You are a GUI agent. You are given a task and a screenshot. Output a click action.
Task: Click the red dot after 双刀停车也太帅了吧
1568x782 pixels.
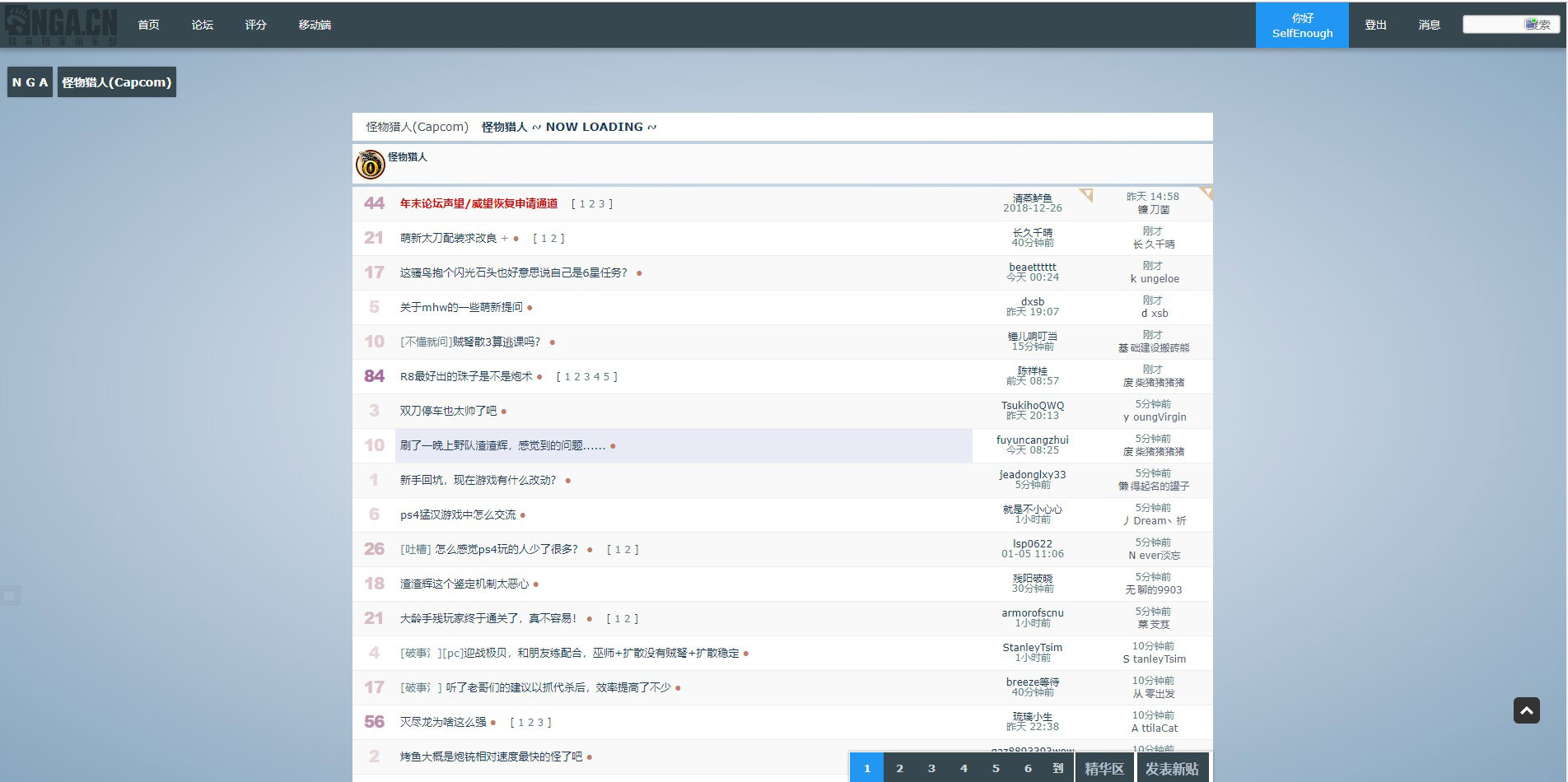point(504,412)
